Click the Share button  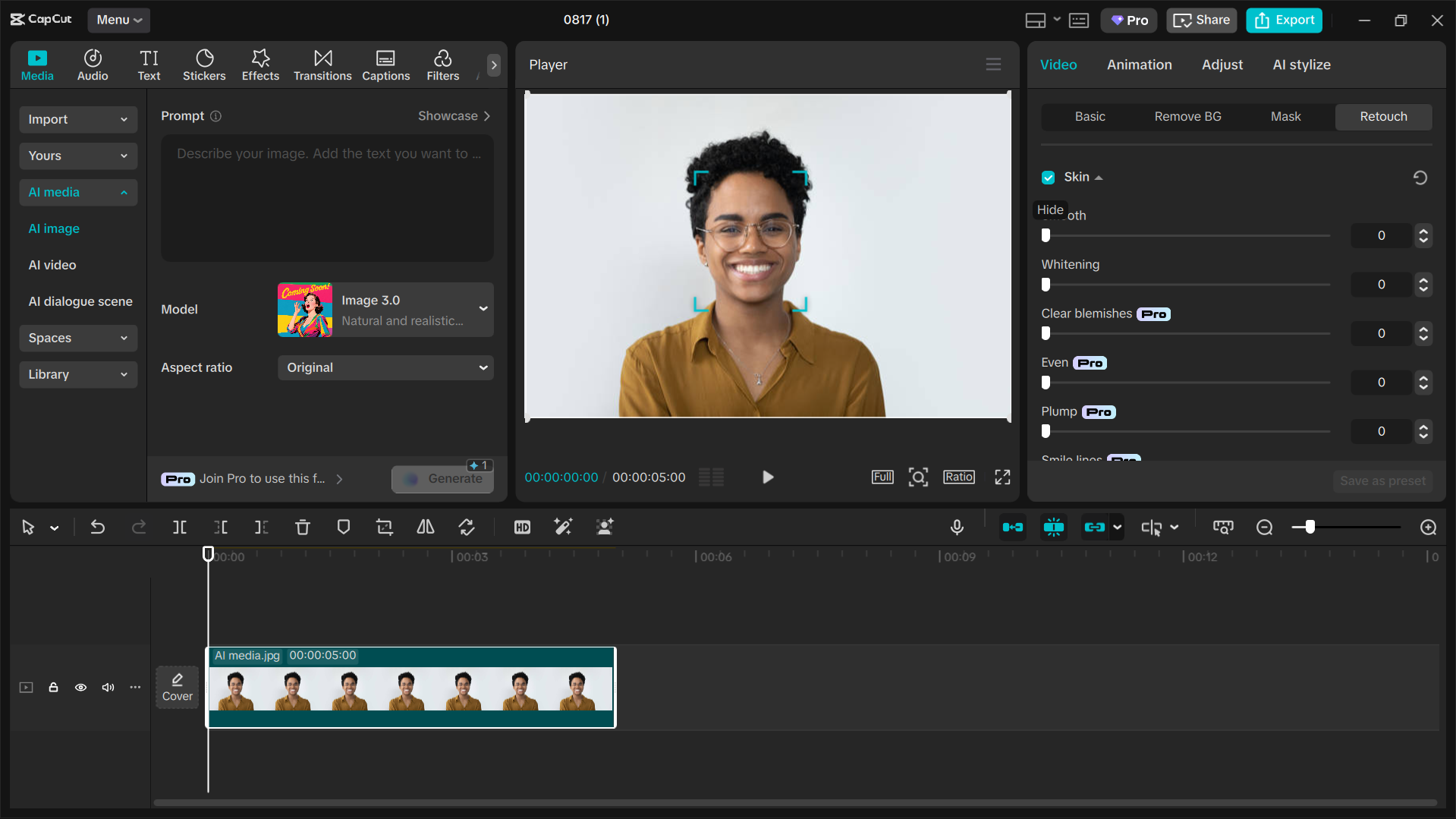pyautogui.click(x=1202, y=20)
